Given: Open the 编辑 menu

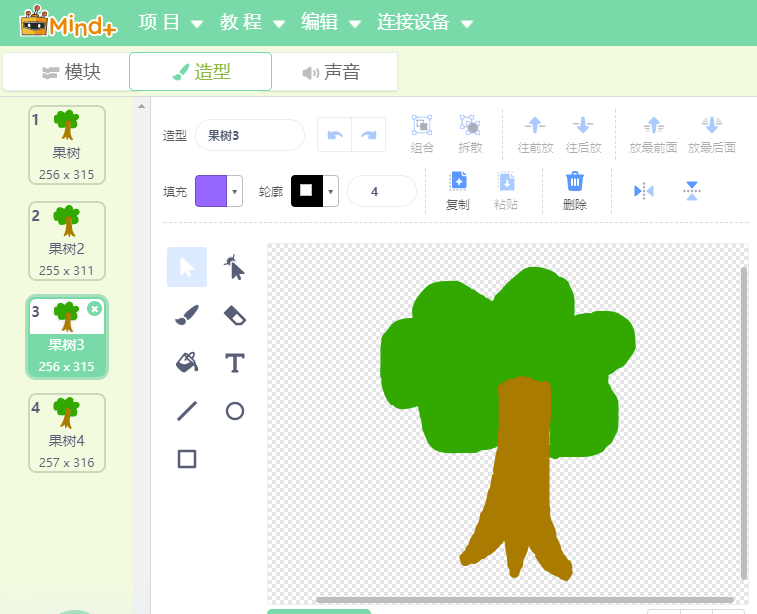Looking at the screenshot, I should point(330,22).
